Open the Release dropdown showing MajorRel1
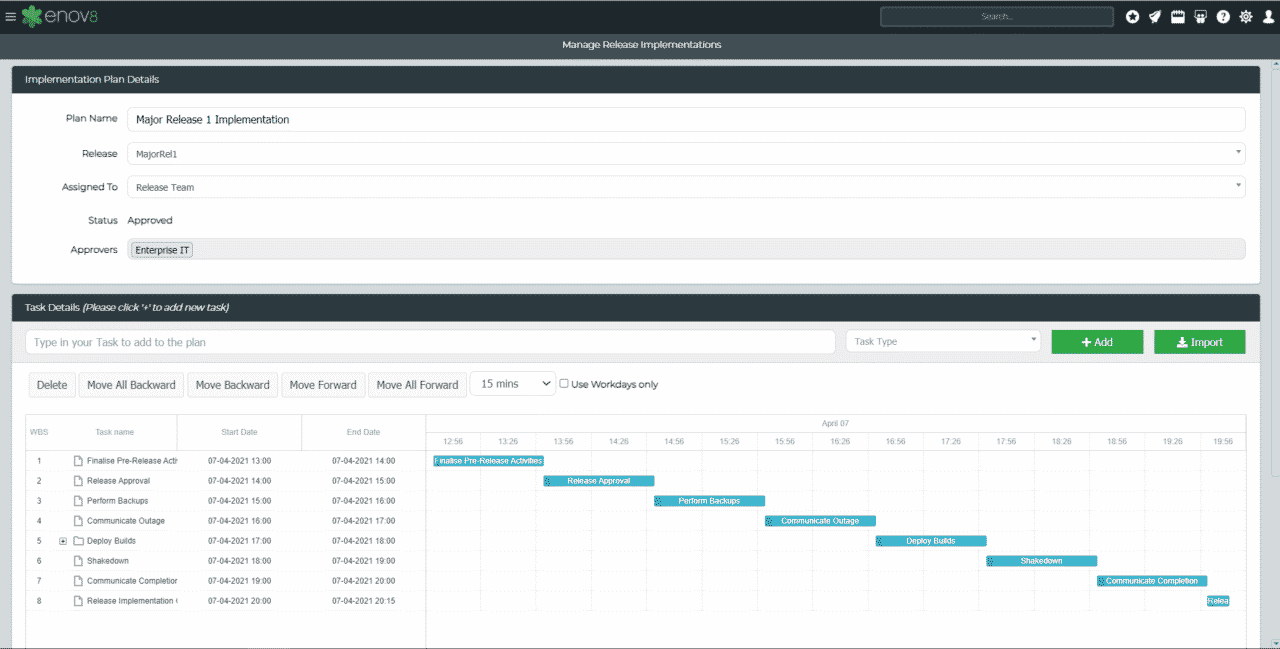The image size is (1280, 649). coord(1237,153)
